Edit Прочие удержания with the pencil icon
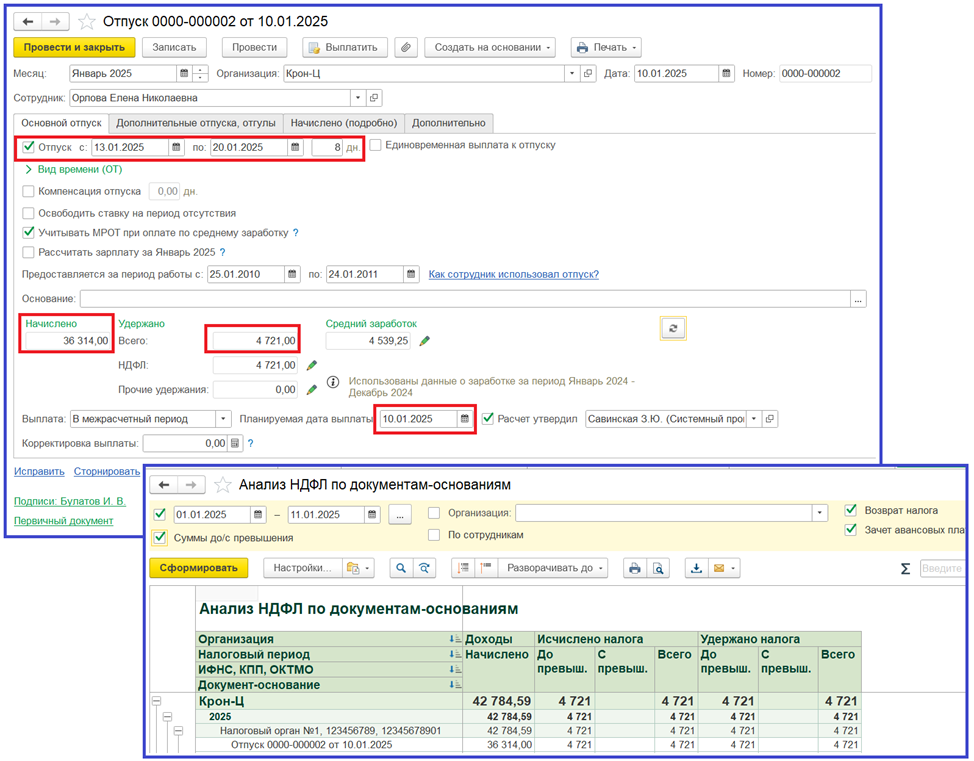The width and height of the screenshot is (974, 761). [x=312, y=390]
